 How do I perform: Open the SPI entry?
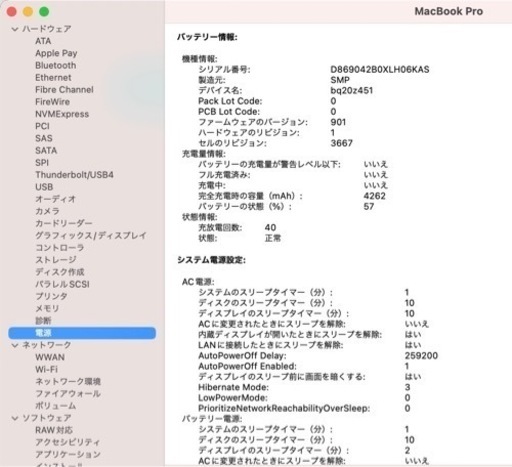[42, 163]
